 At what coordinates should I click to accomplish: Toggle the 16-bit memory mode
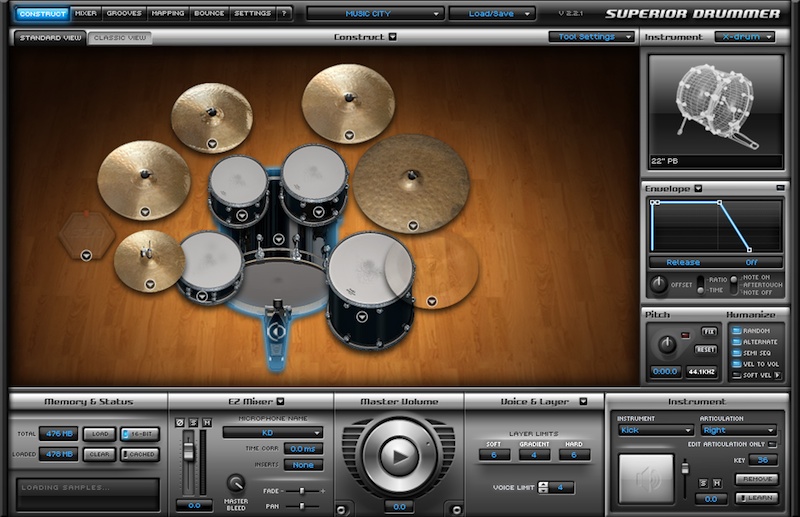pyautogui.click(x=139, y=434)
